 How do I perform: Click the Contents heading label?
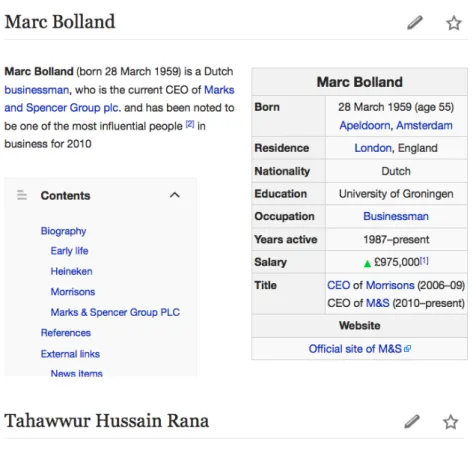65,196
